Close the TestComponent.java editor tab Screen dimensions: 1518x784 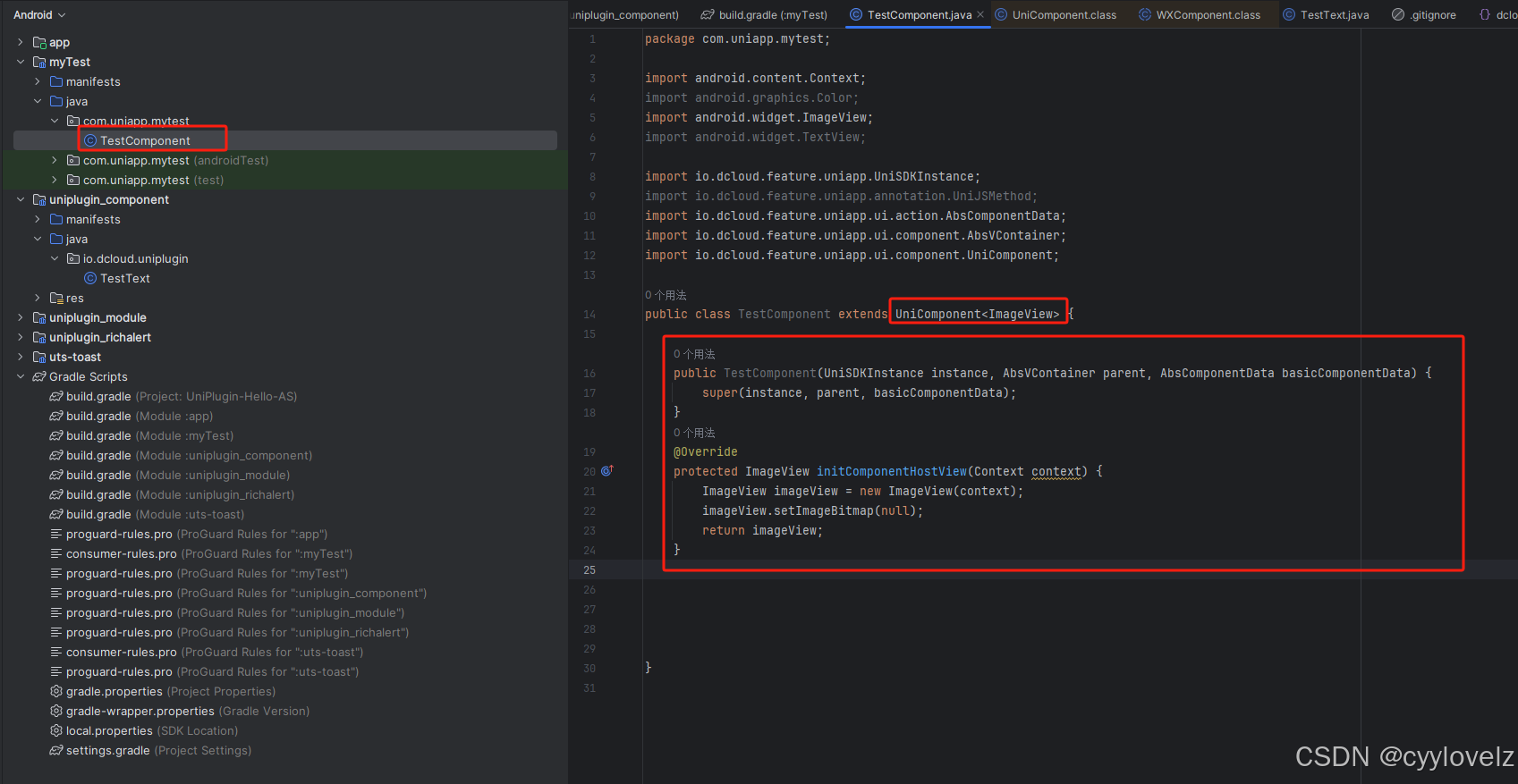point(980,14)
